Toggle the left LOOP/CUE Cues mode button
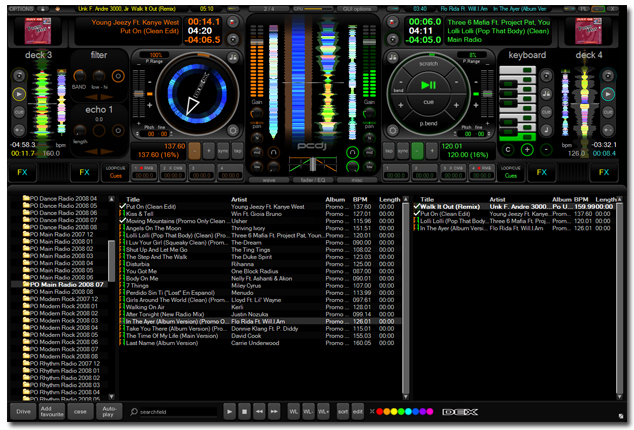Viewport: 634px width, 430px height. 116,172
